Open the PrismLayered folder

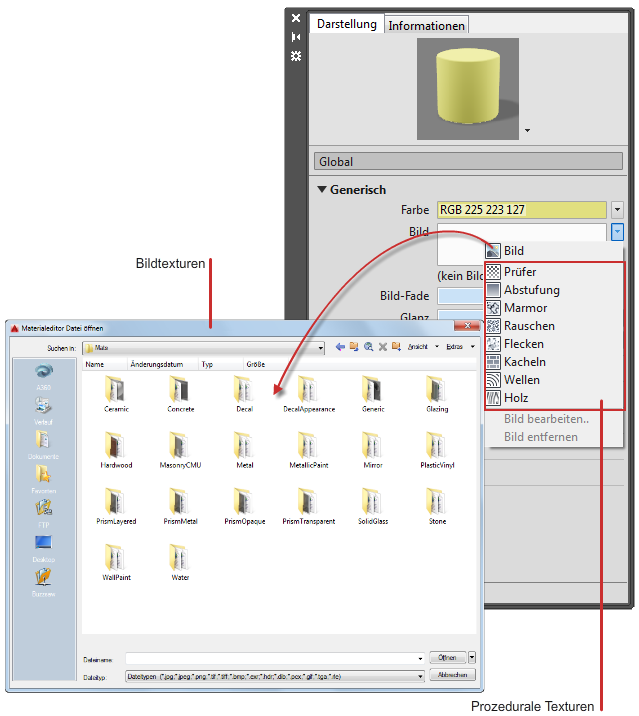(116, 506)
